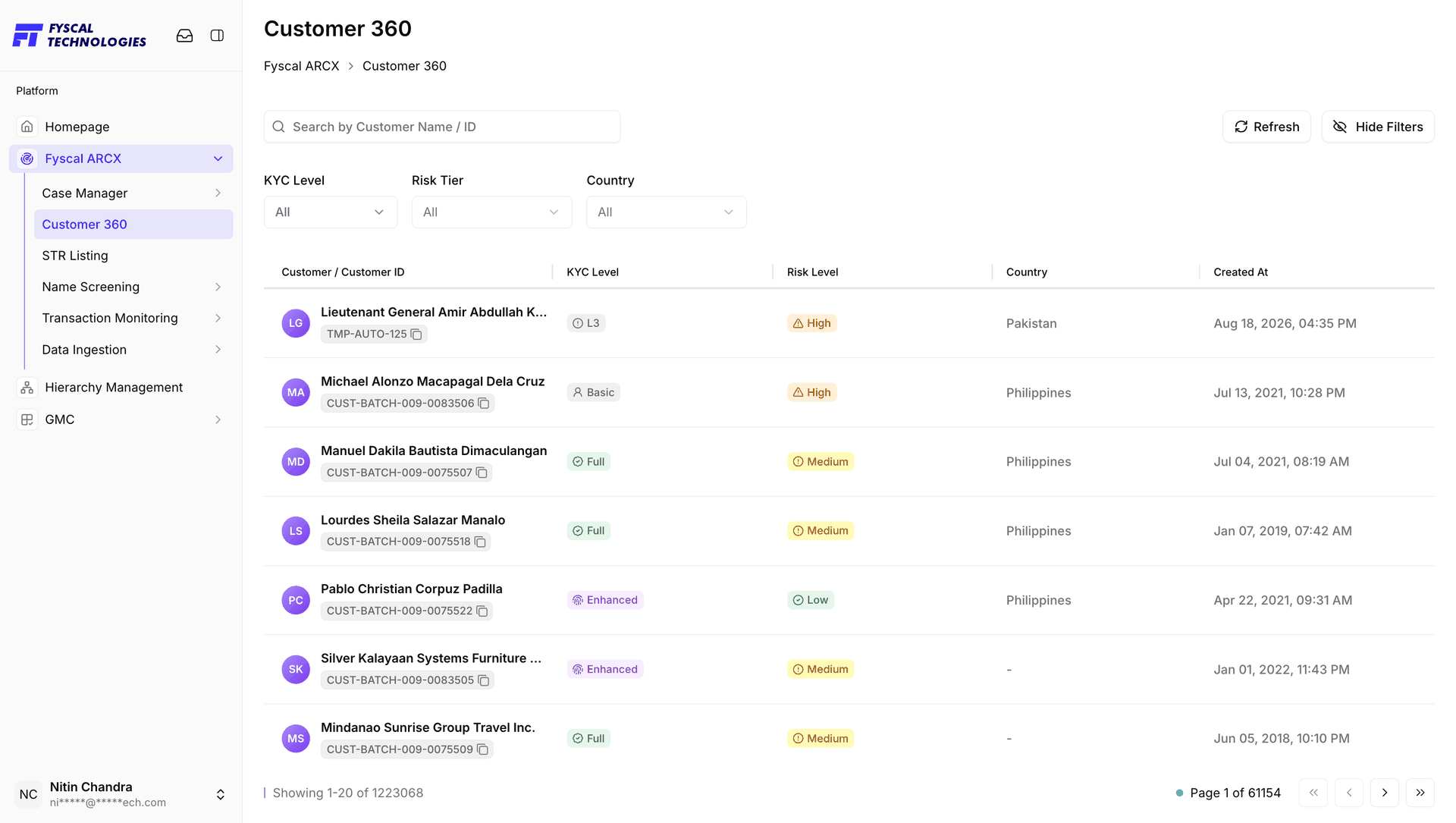
Task: Open Mindanao Sunrise Group Travel Inc.
Action: coord(428,727)
